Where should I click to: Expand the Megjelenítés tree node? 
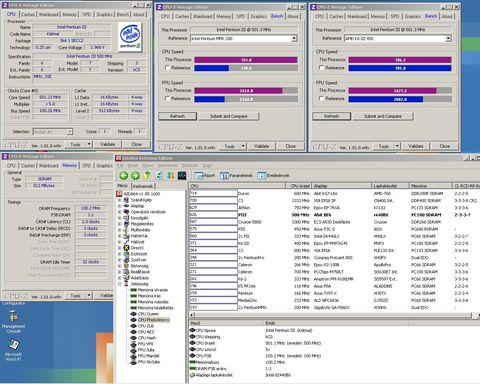pos(119,224)
